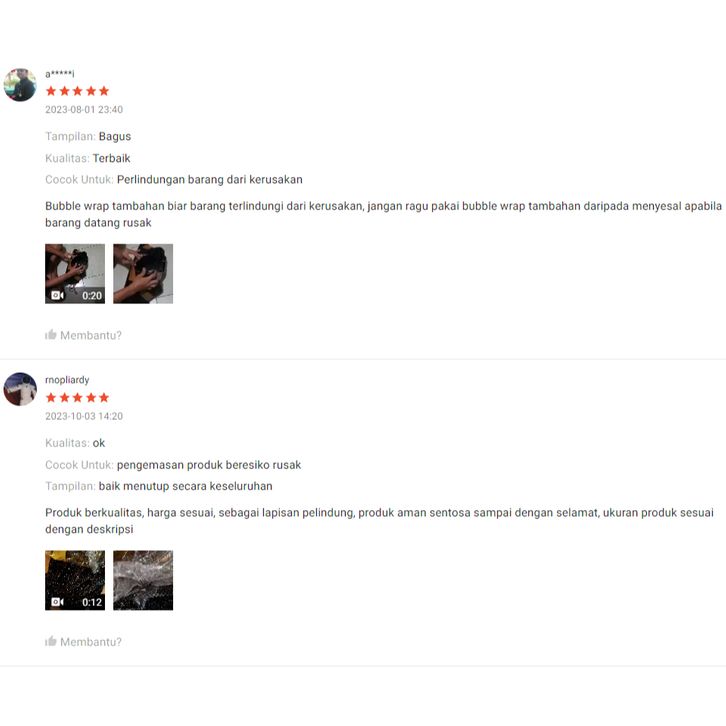Open the a*****i profile avatar
This screenshot has width=726, height=726.
20,85
